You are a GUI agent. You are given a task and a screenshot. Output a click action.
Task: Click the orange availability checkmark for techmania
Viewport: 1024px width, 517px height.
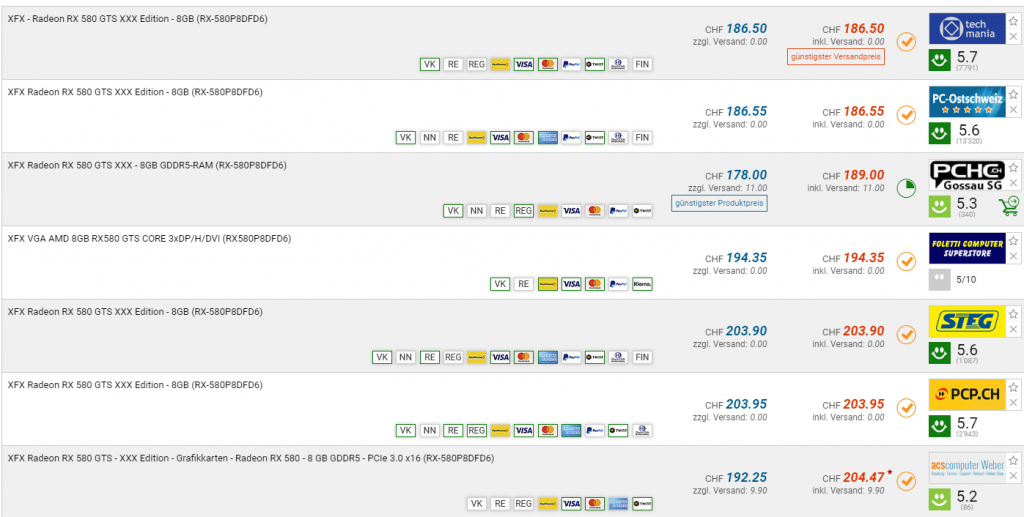[x=906, y=42]
